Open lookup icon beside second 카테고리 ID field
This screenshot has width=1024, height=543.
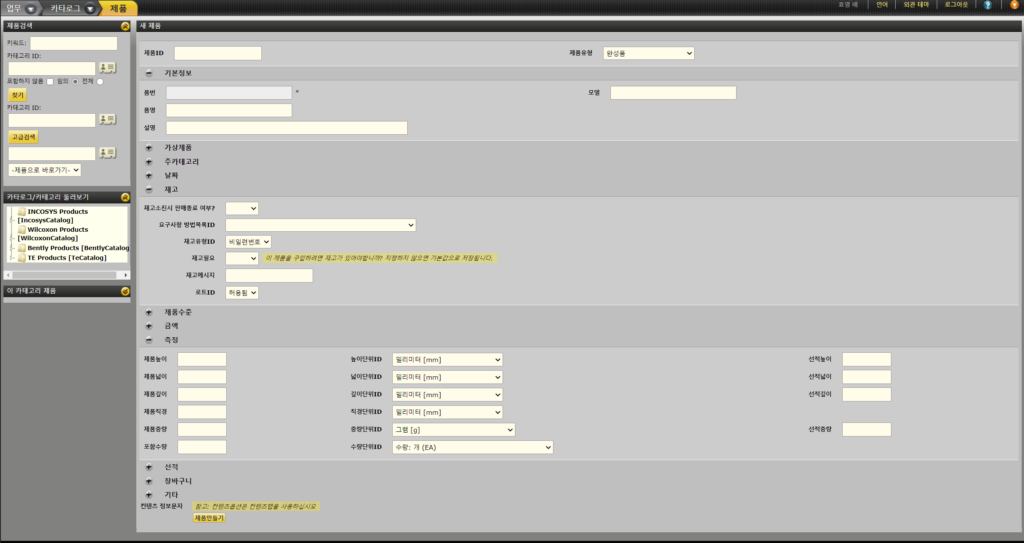[x=108, y=120]
